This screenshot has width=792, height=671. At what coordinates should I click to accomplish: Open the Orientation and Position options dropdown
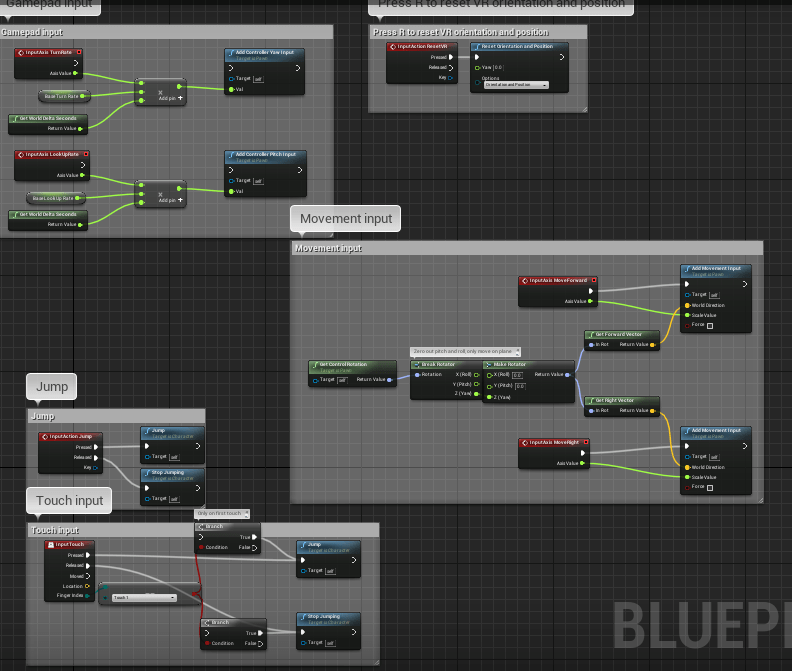516,85
